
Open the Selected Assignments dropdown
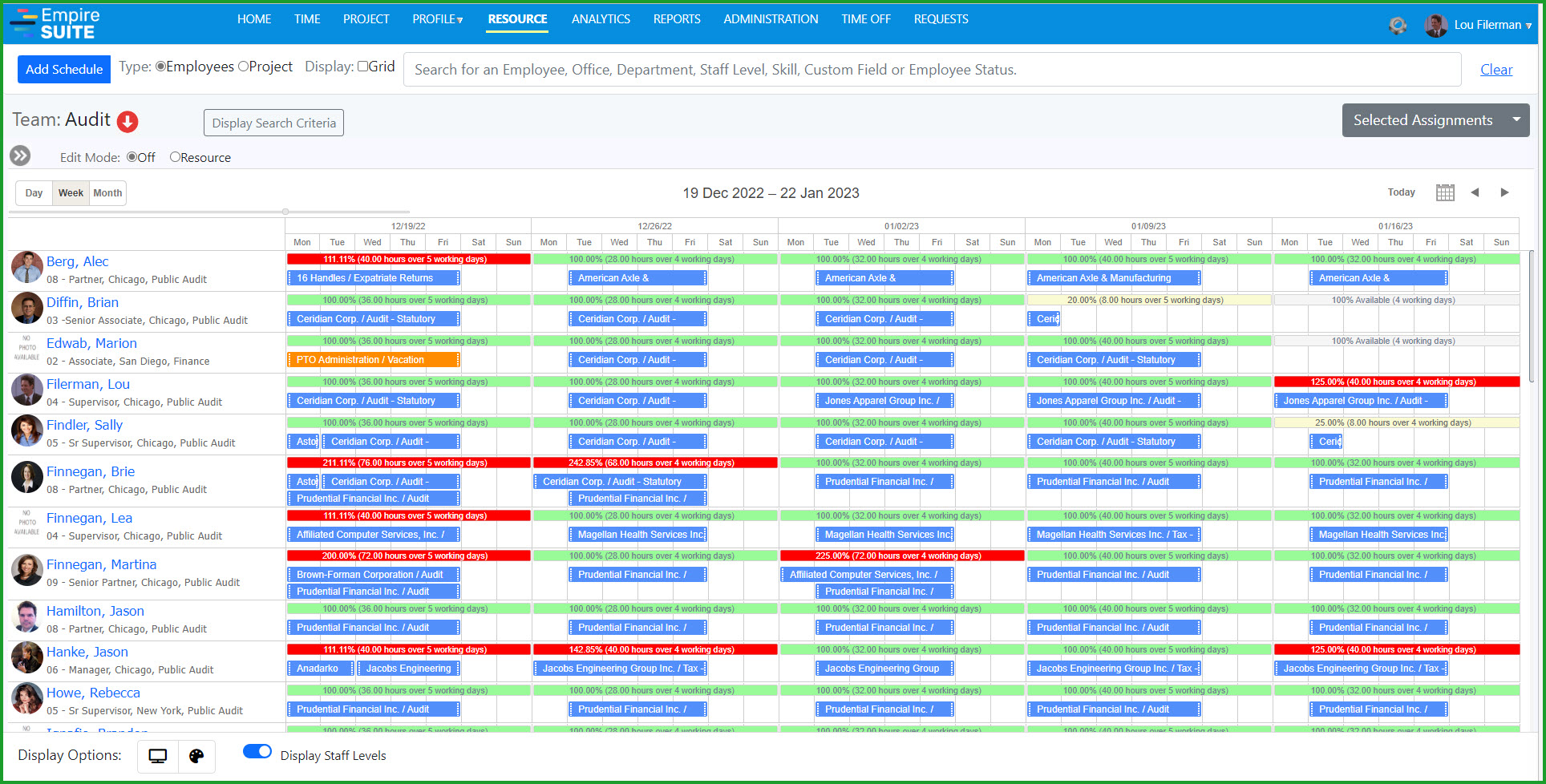pos(1435,120)
